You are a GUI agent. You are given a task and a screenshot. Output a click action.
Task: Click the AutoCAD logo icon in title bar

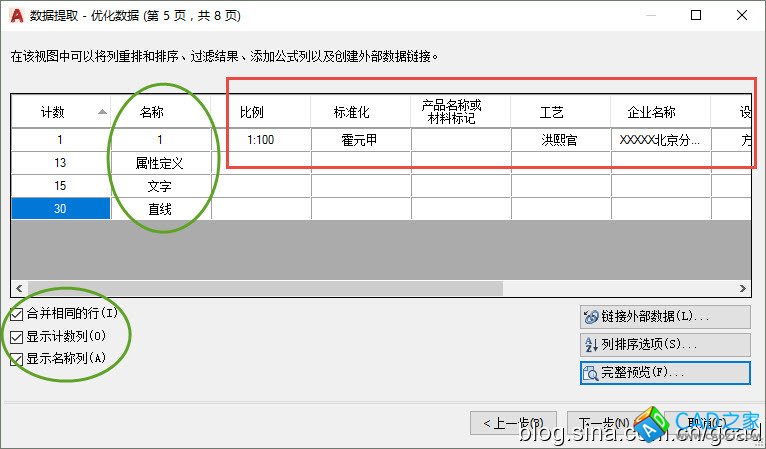click(x=14, y=16)
